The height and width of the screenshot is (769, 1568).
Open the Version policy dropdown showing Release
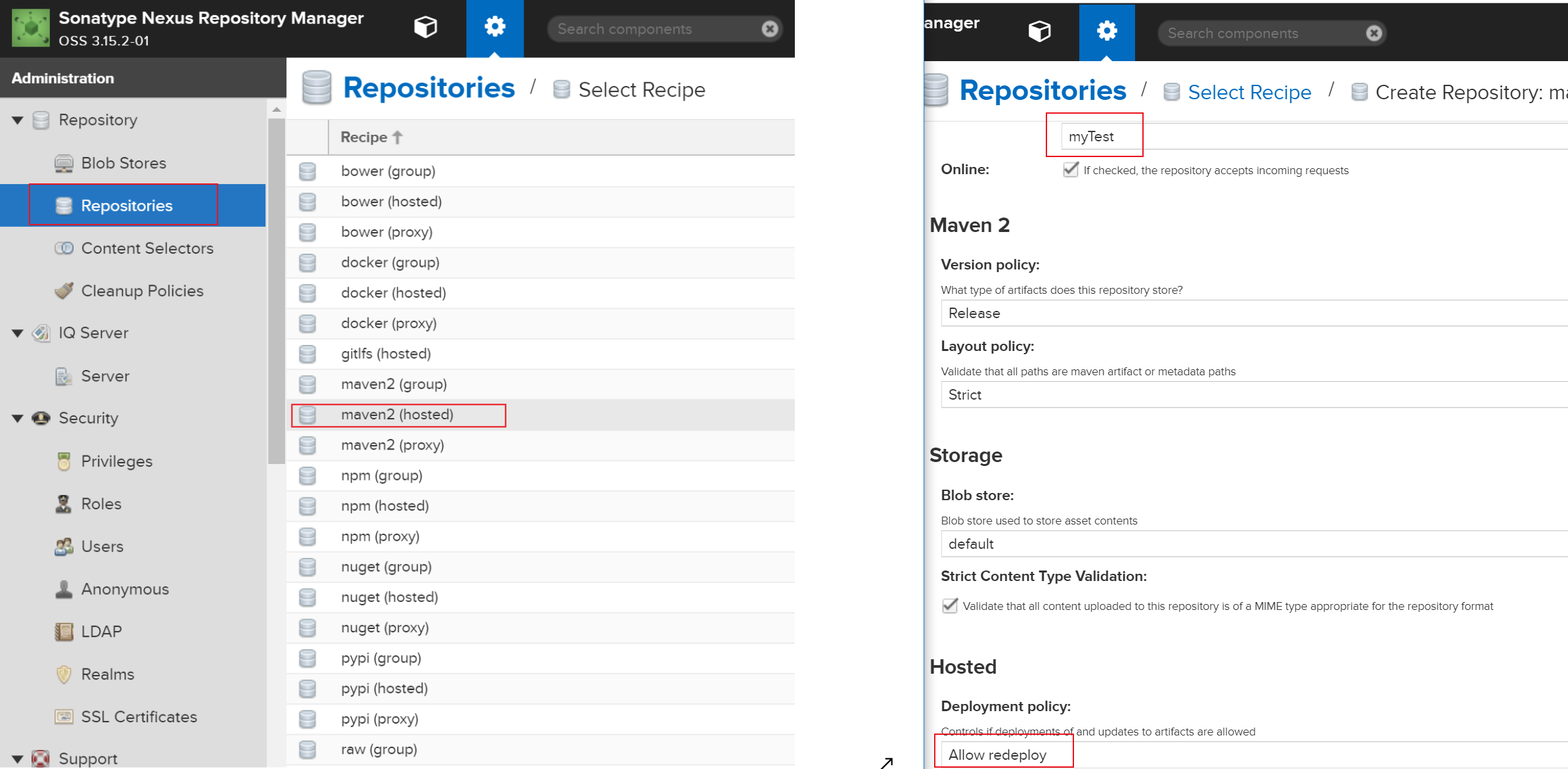pyautogui.click(x=1254, y=314)
